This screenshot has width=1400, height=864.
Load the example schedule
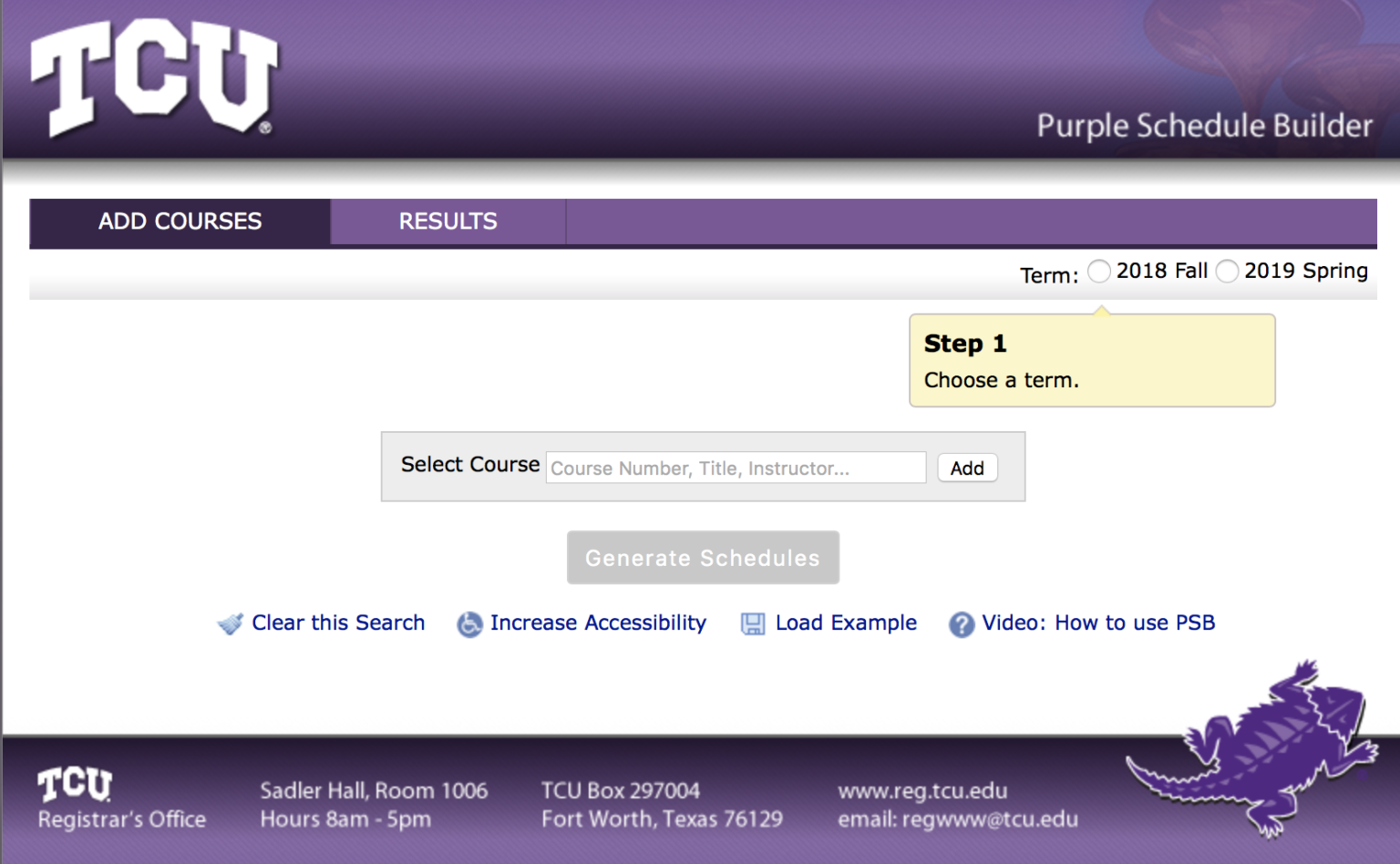[846, 623]
